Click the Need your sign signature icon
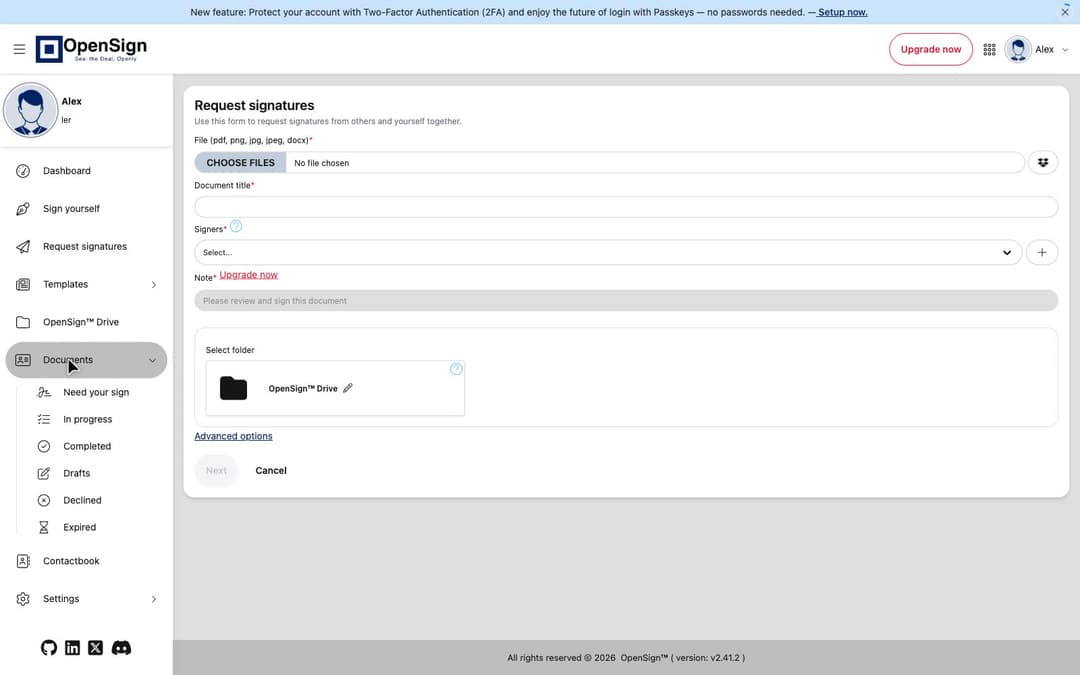Screen dimensions: 1080x675 [x=43, y=393]
